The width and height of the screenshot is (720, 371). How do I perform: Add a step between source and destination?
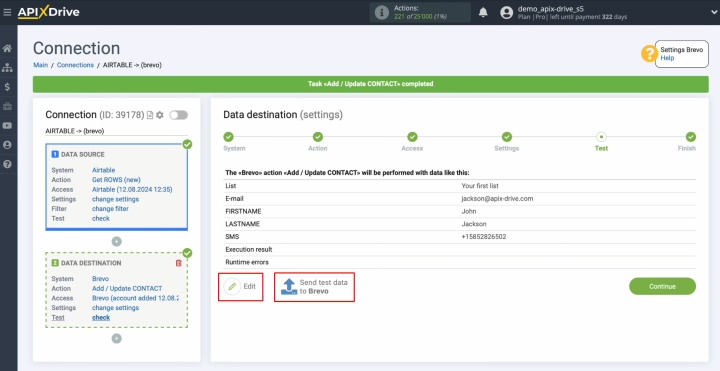click(117, 242)
